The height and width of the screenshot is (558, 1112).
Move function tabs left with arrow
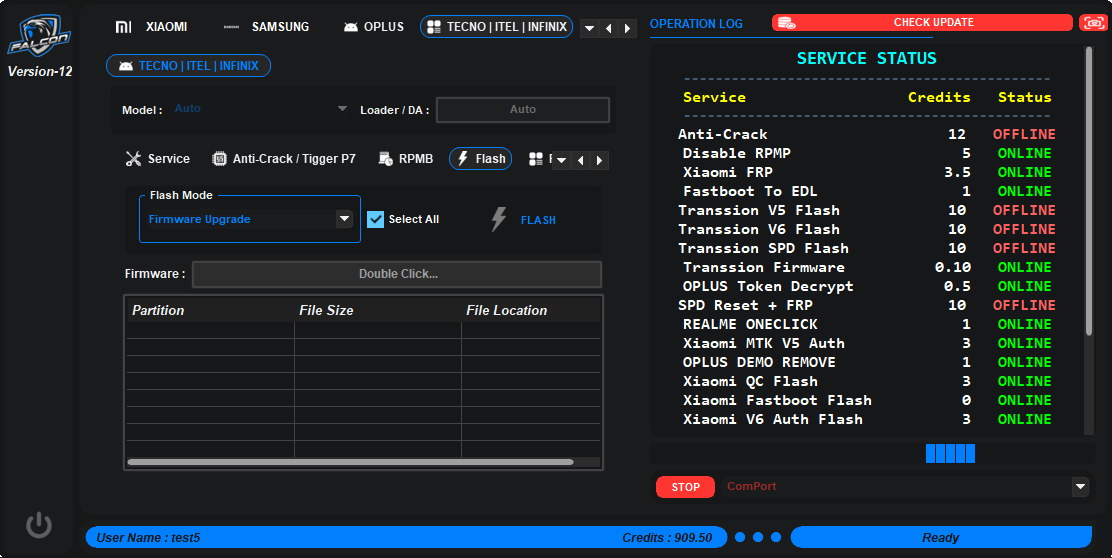[581, 160]
